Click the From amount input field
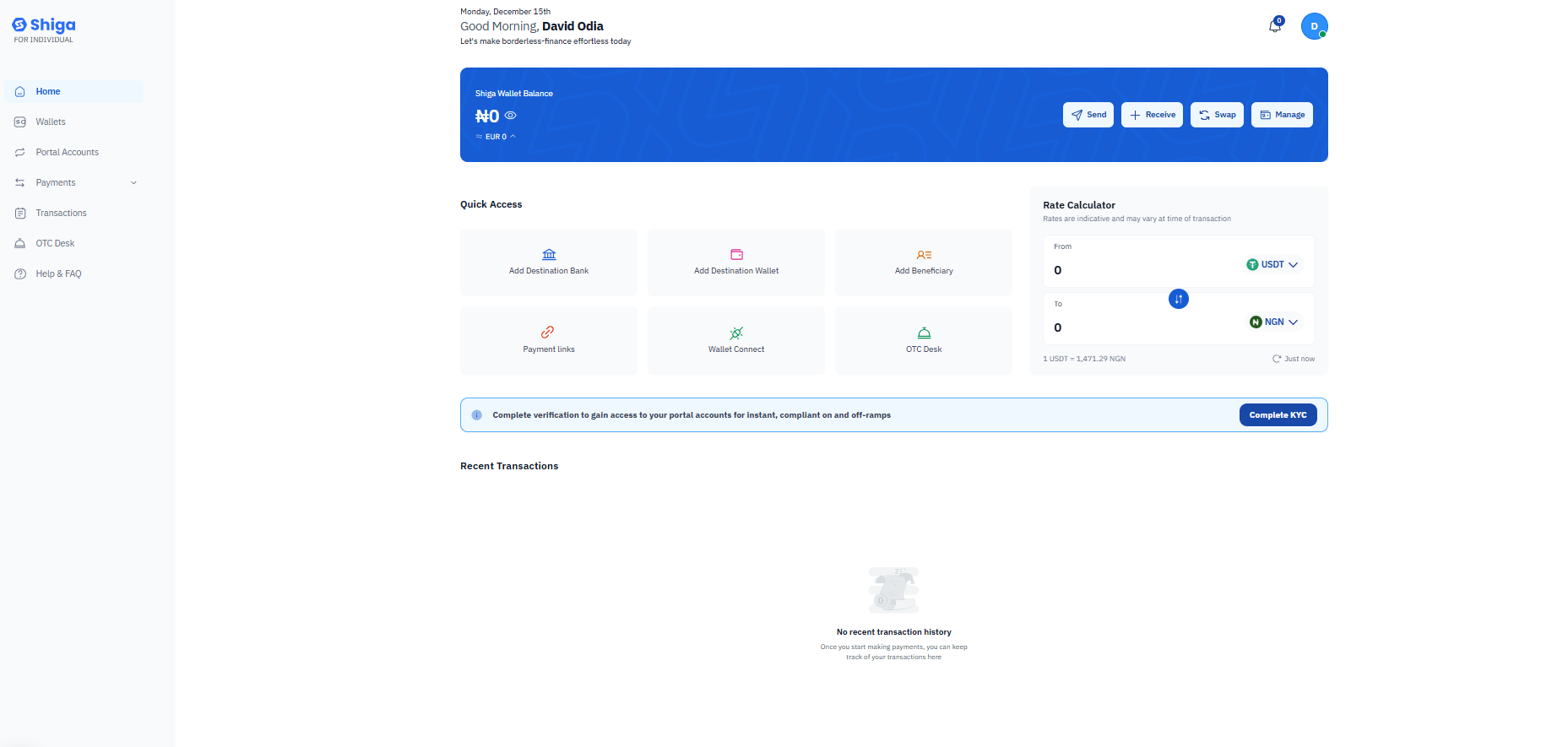The image size is (1568, 747). coord(1140,270)
